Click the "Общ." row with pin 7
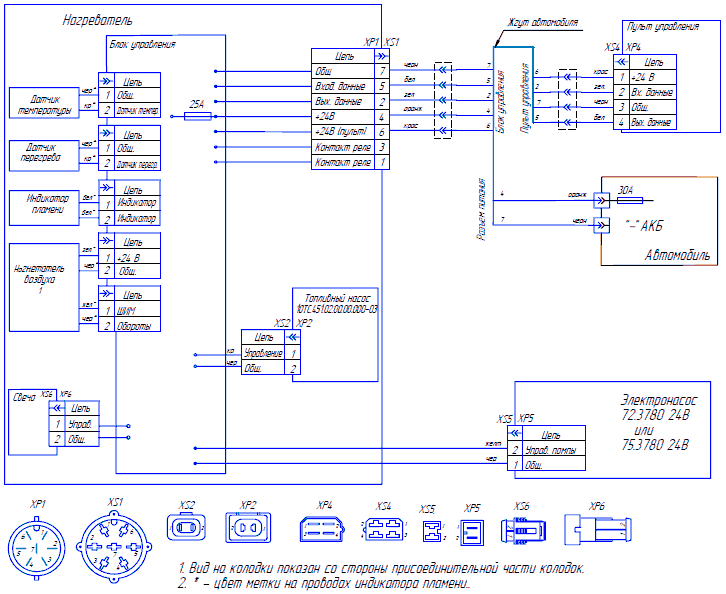This screenshot has height=594, width=726. (x=350, y=71)
